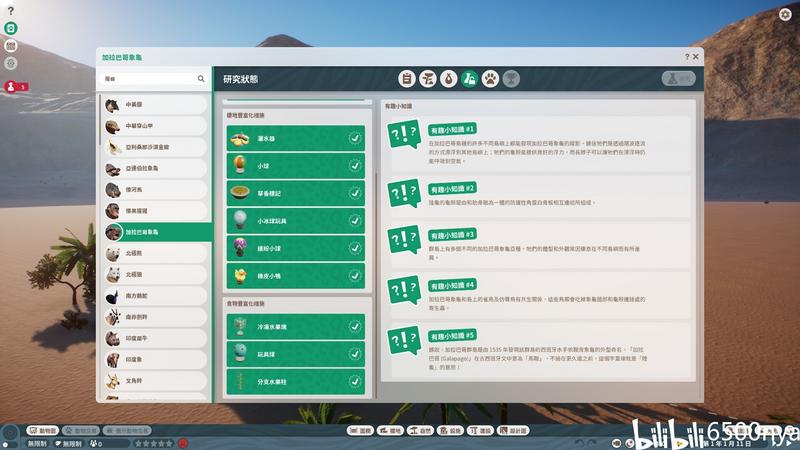The width and height of the screenshot is (800, 450).
Task: Click the greyed research button with flask
Action: [679, 79]
